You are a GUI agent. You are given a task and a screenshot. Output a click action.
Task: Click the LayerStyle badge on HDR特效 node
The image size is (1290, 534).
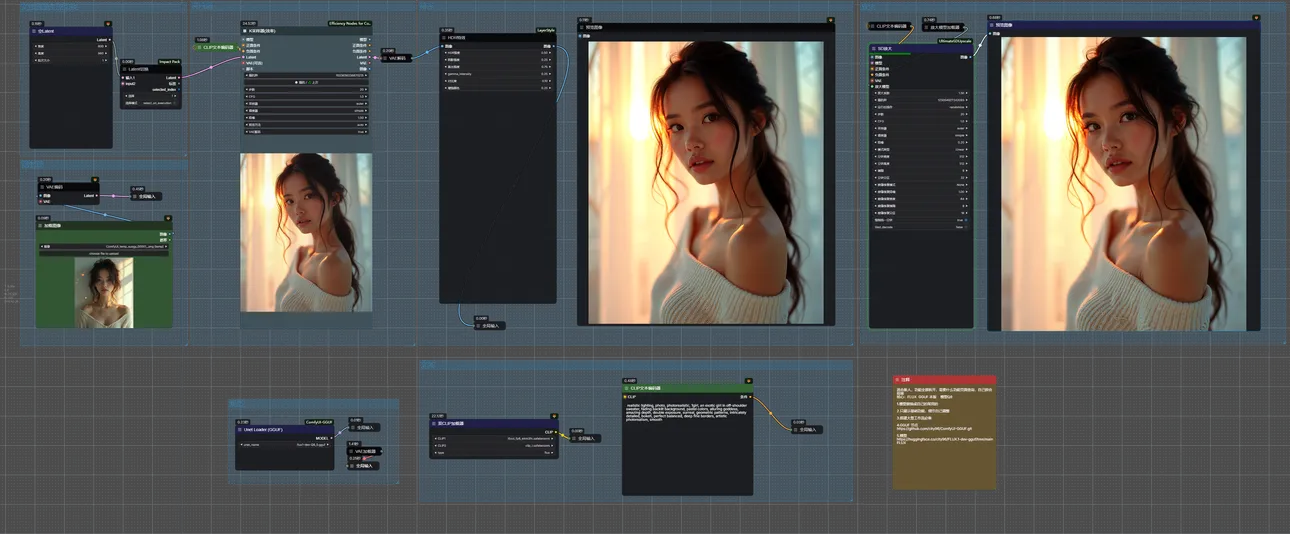pyautogui.click(x=546, y=30)
